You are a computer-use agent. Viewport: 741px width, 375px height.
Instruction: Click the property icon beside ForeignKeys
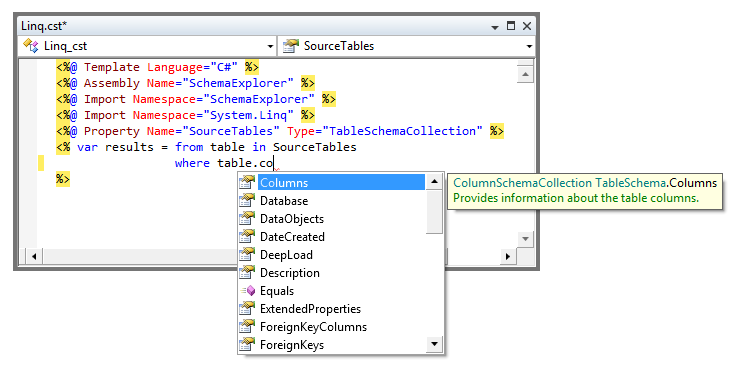(247, 344)
